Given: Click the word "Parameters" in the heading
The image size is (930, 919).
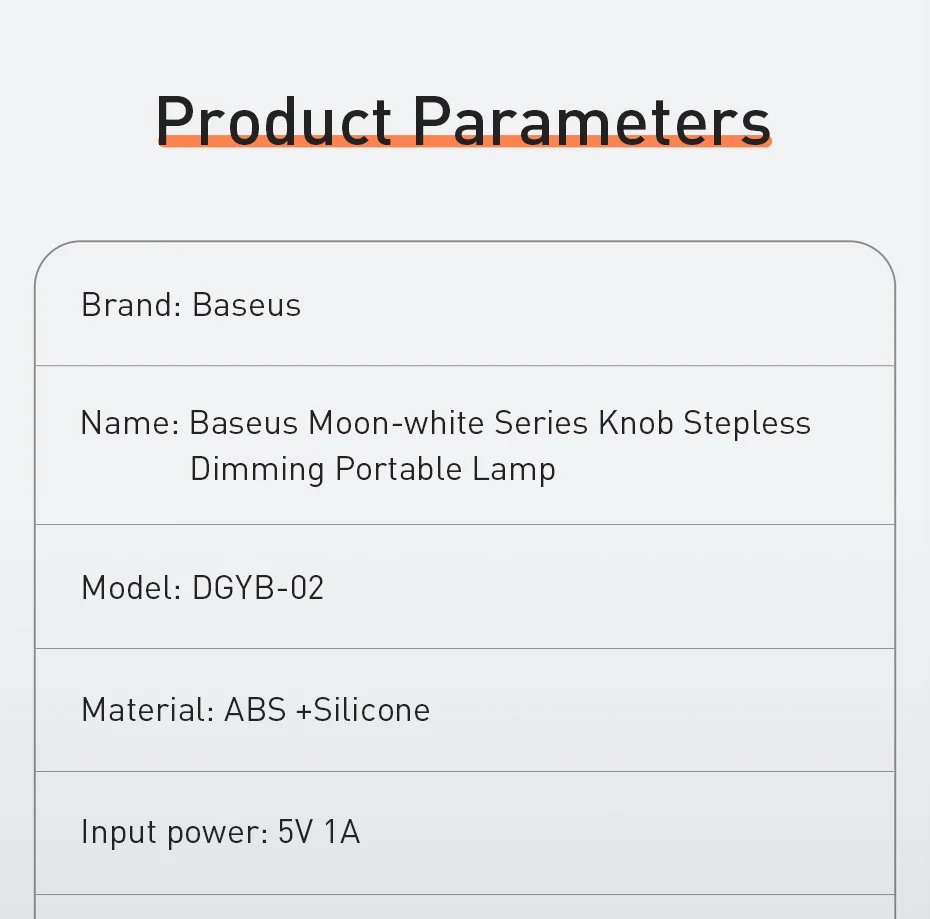Looking at the screenshot, I should coord(591,120).
